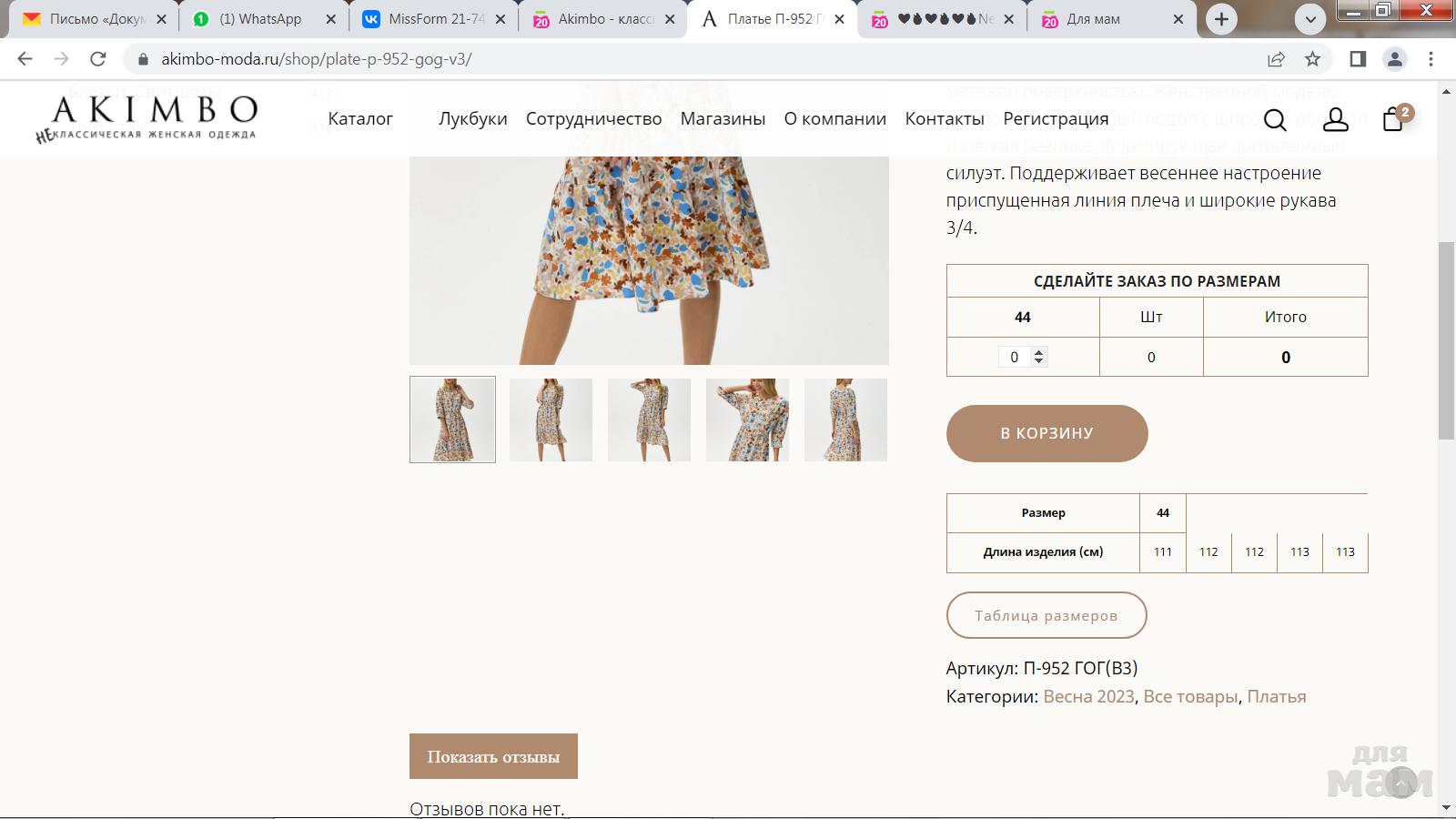Bookmark this page with star icon

pos(1312,59)
